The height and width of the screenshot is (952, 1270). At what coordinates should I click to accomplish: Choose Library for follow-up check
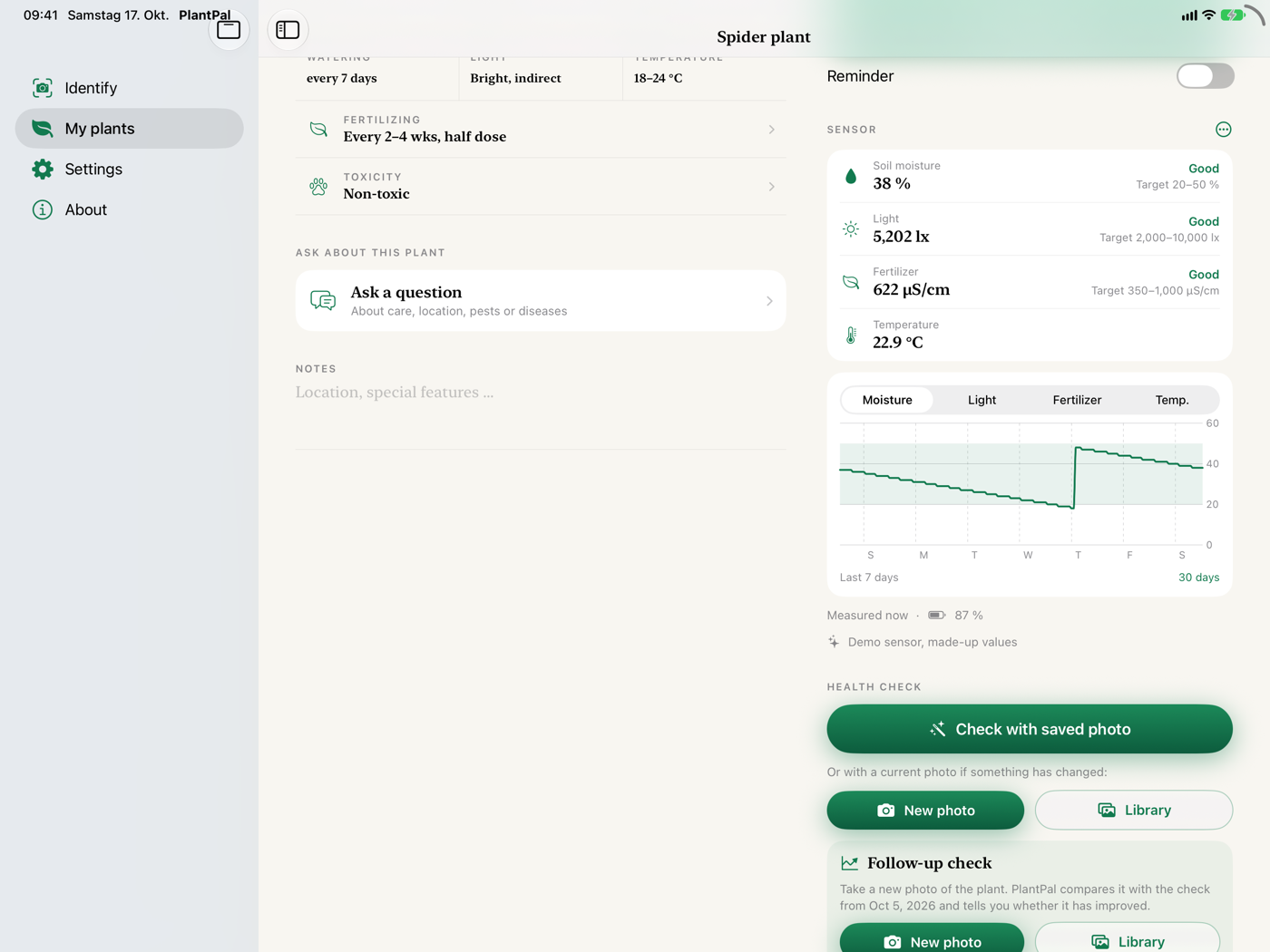1128,939
